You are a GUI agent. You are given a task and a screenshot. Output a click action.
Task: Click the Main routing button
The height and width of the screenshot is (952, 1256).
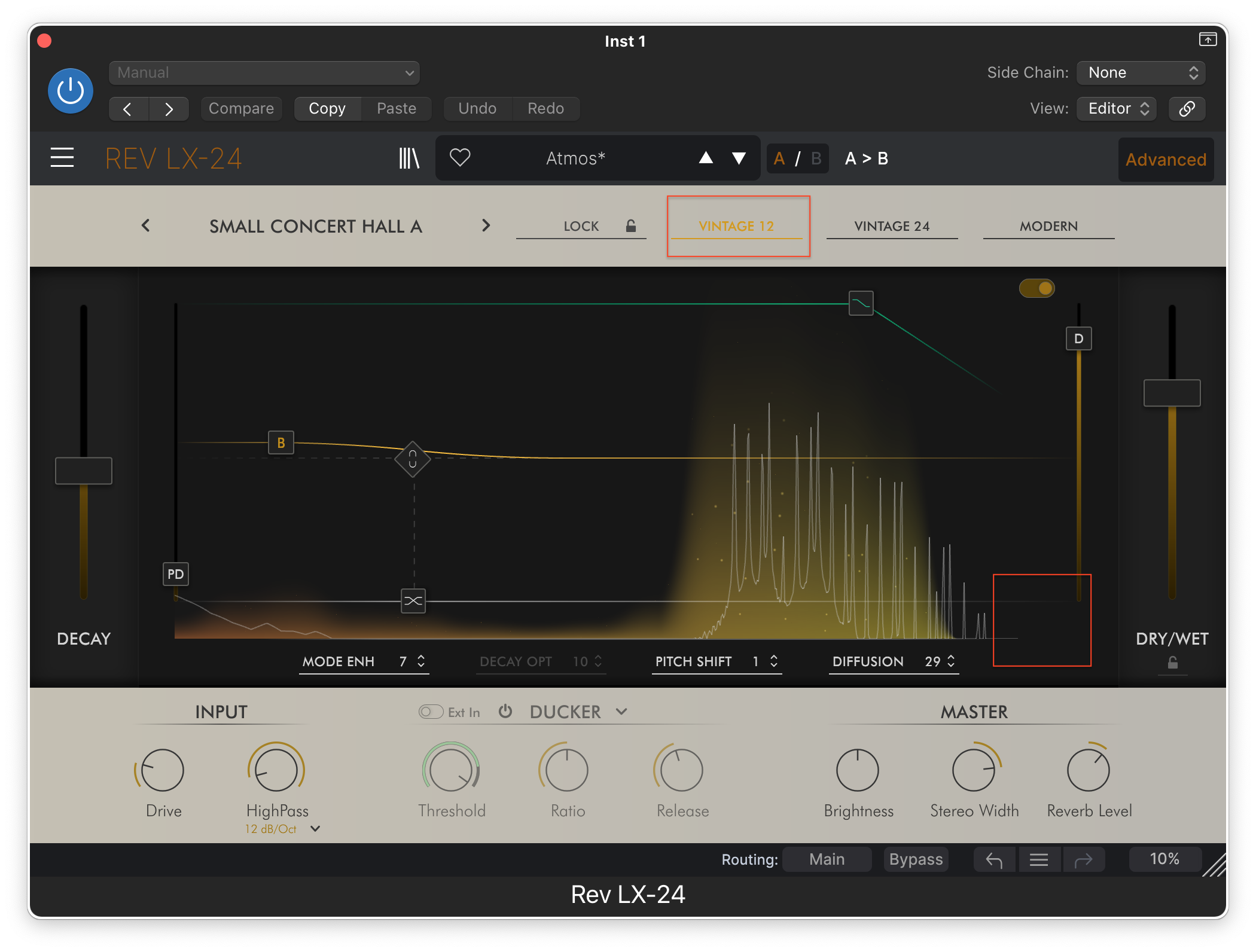(827, 859)
